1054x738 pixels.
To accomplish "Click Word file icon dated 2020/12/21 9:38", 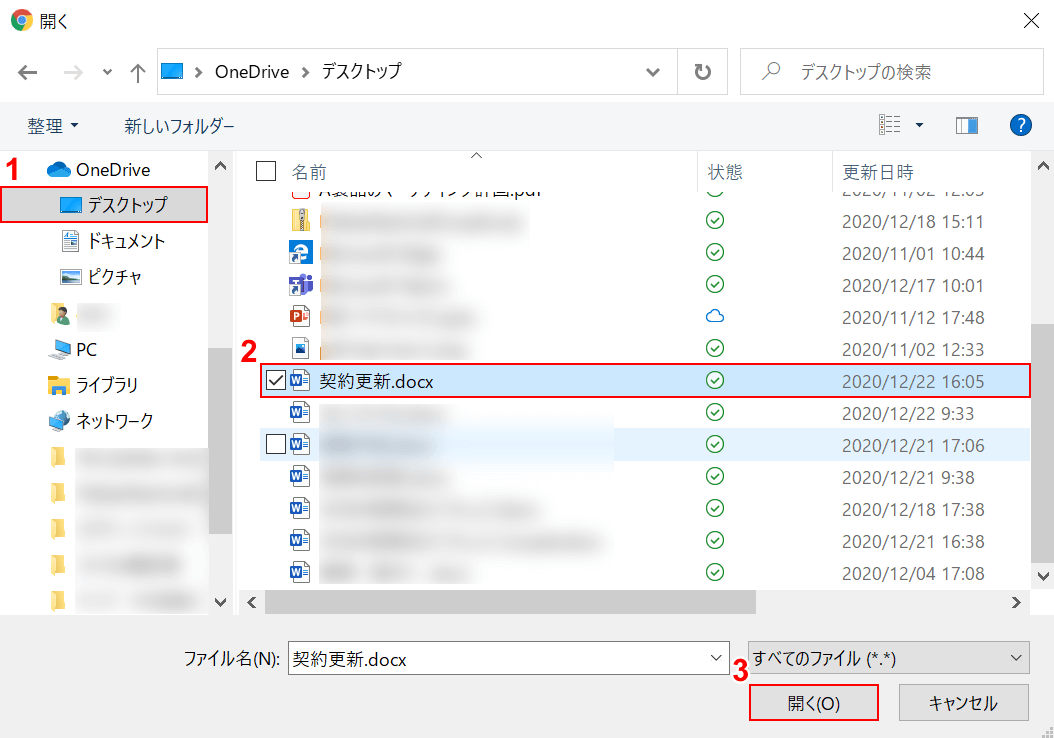I will tap(300, 477).
